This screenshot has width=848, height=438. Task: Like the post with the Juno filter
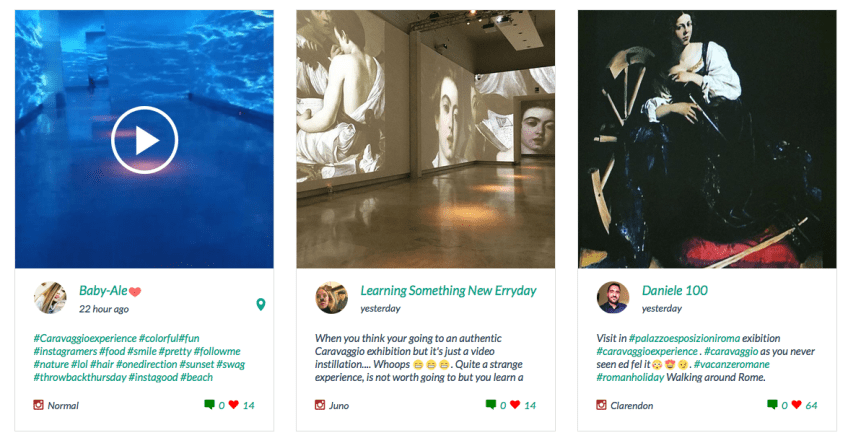[x=515, y=405]
